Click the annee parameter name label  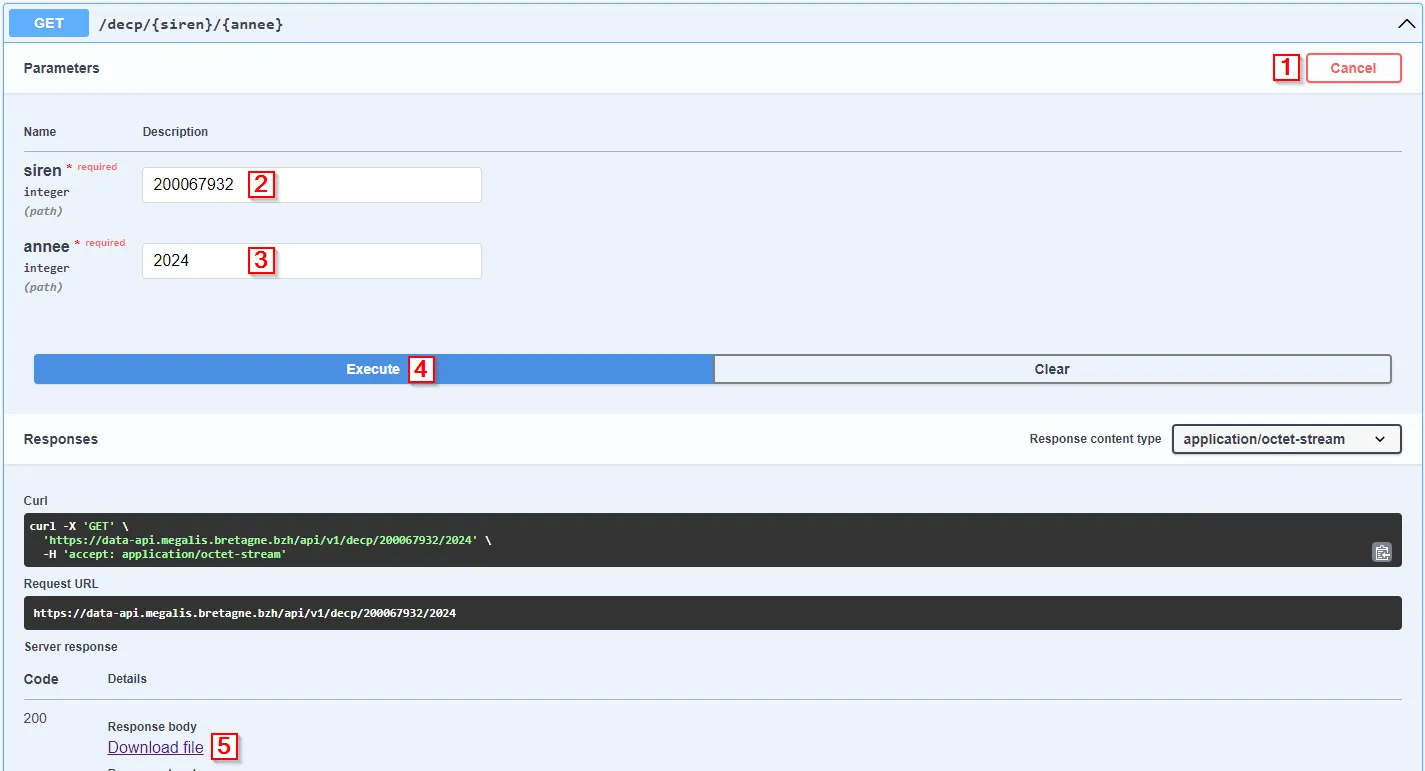pos(47,246)
